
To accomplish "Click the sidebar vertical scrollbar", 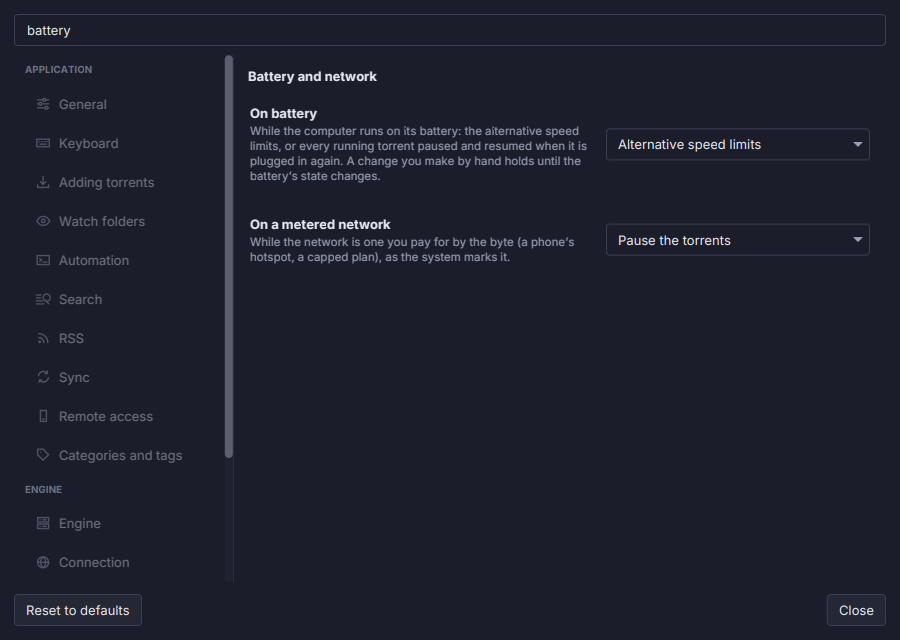I will click(x=229, y=257).
